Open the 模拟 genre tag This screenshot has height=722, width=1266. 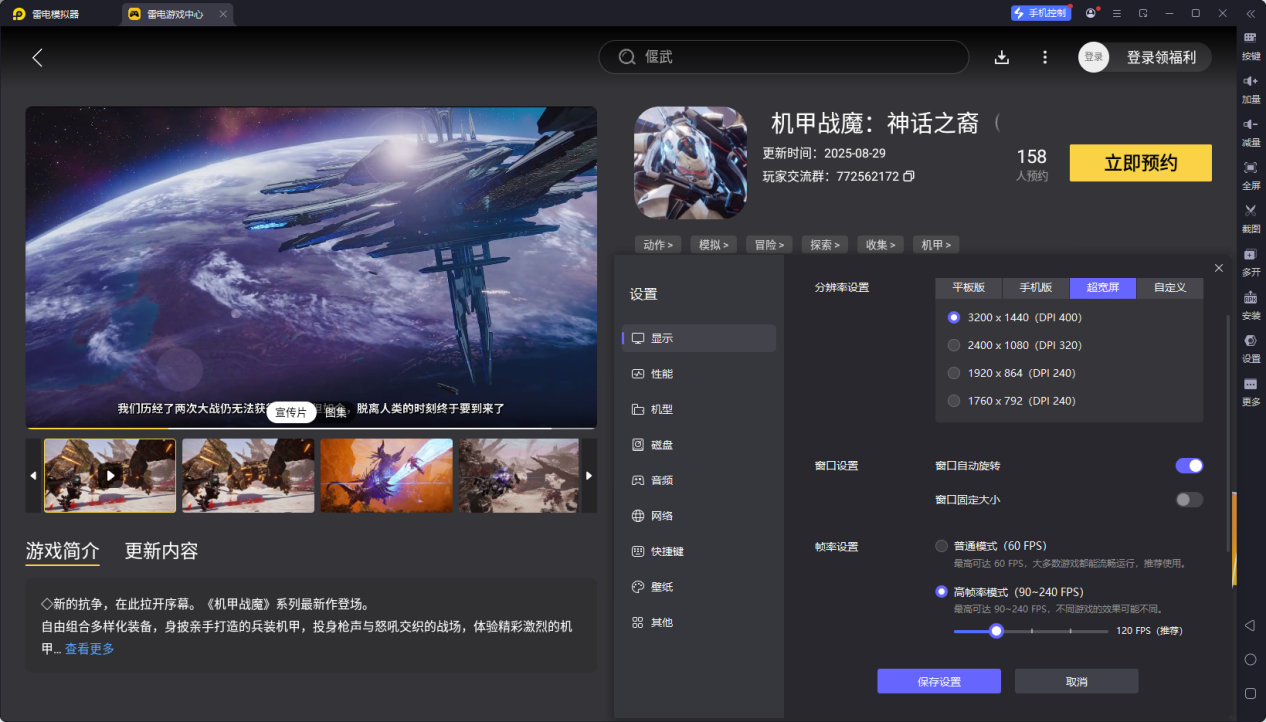(713, 244)
